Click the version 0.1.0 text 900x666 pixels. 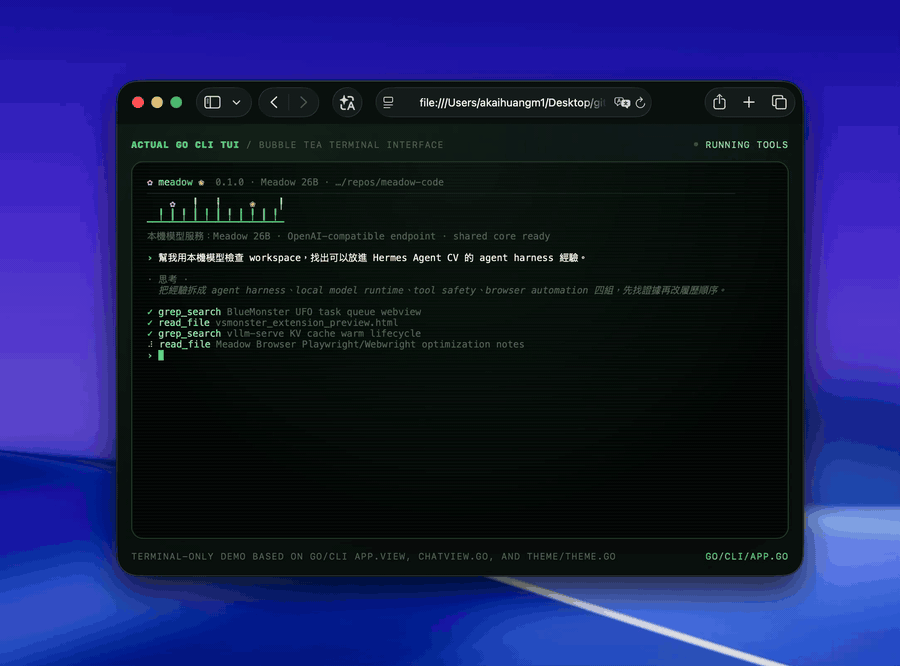click(x=230, y=182)
